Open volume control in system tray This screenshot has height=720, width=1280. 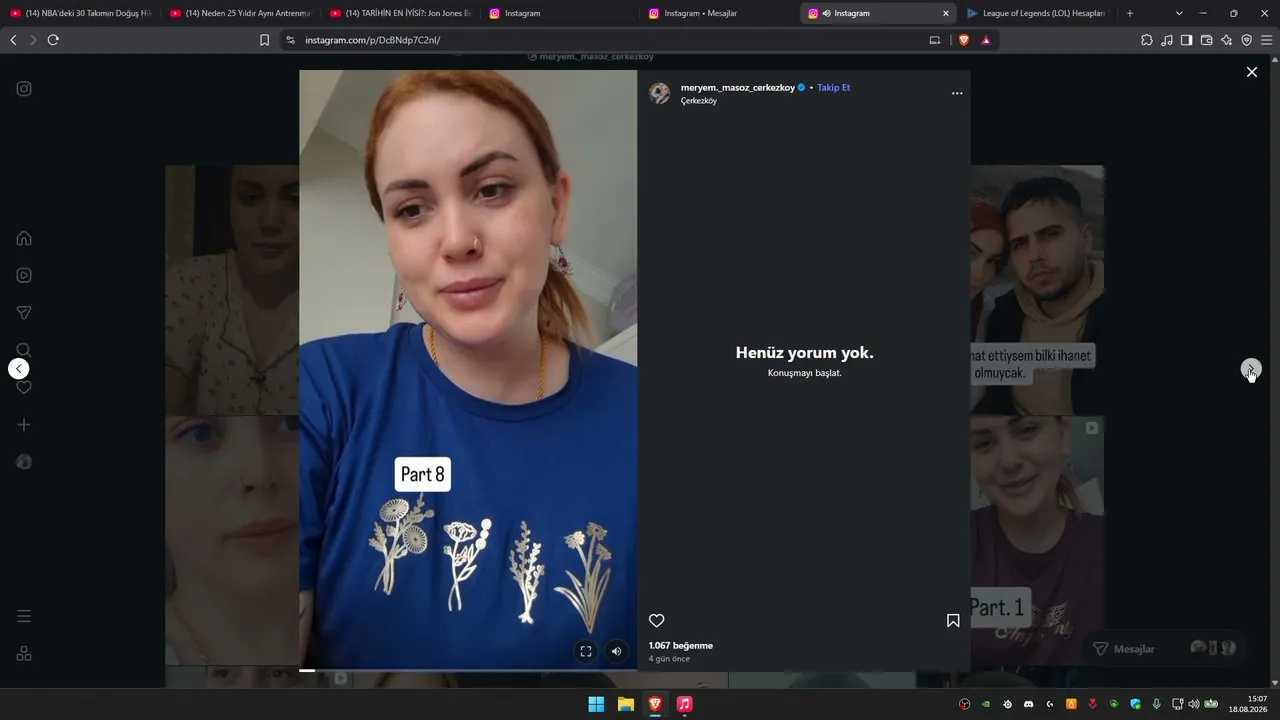pos(1193,704)
